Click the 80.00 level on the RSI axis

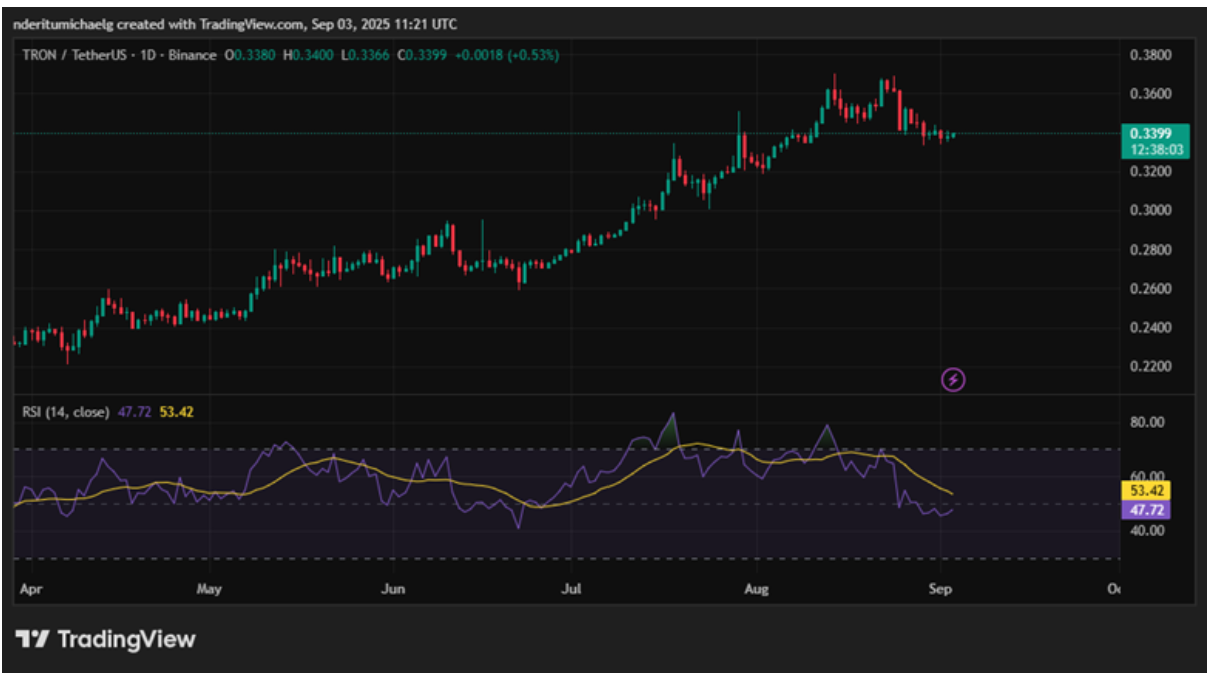click(1148, 422)
